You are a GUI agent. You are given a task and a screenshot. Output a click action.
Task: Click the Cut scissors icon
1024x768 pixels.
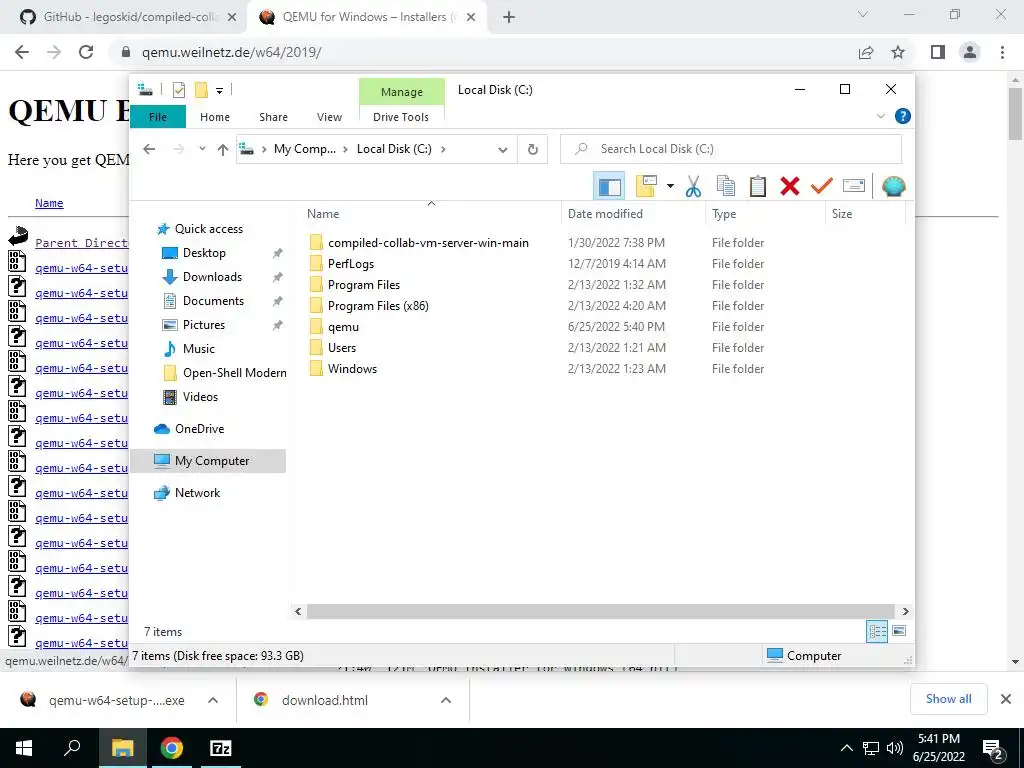click(x=693, y=187)
